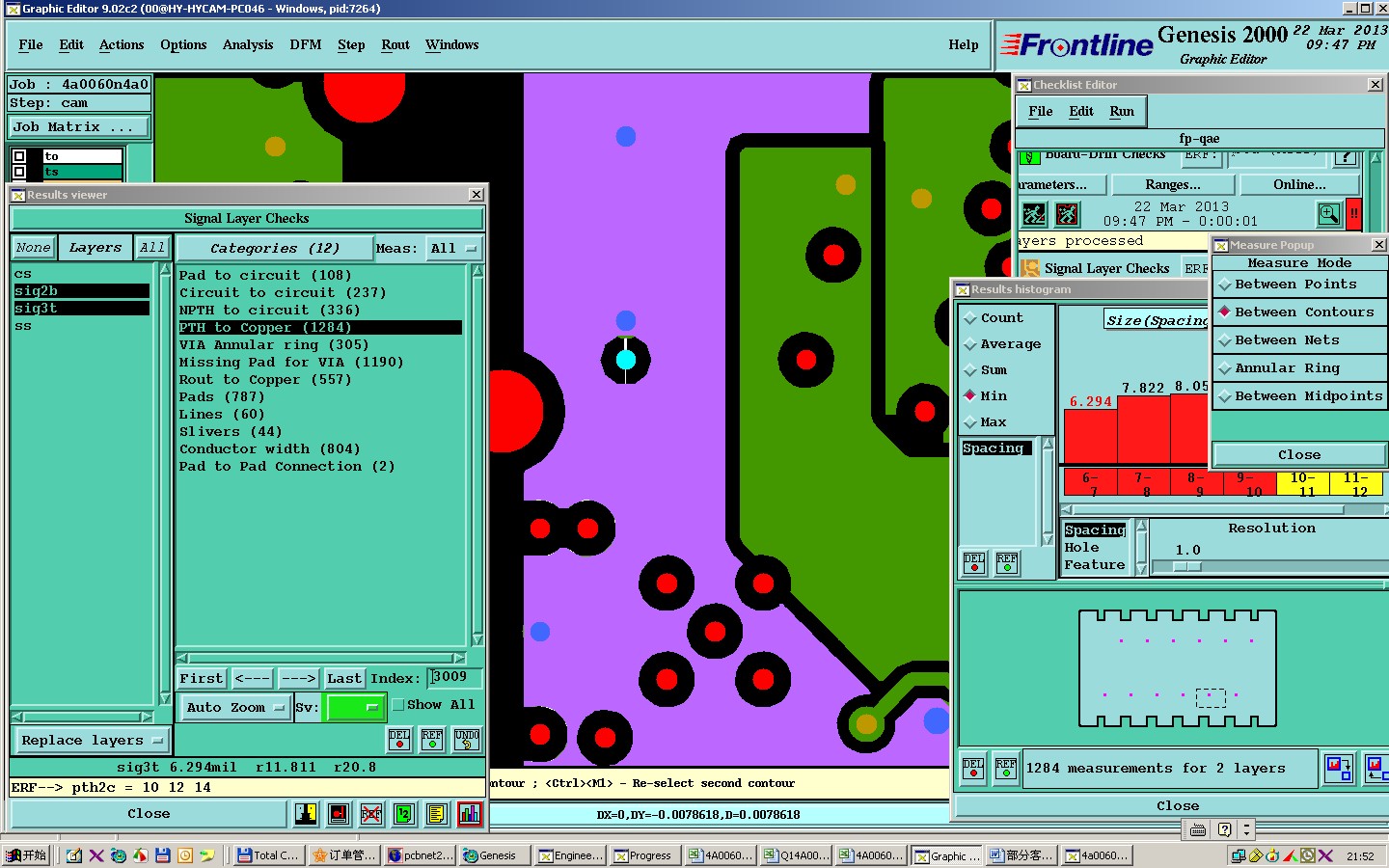Open the Ranges... option in Checklist Editor

[x=1173, y=184]
